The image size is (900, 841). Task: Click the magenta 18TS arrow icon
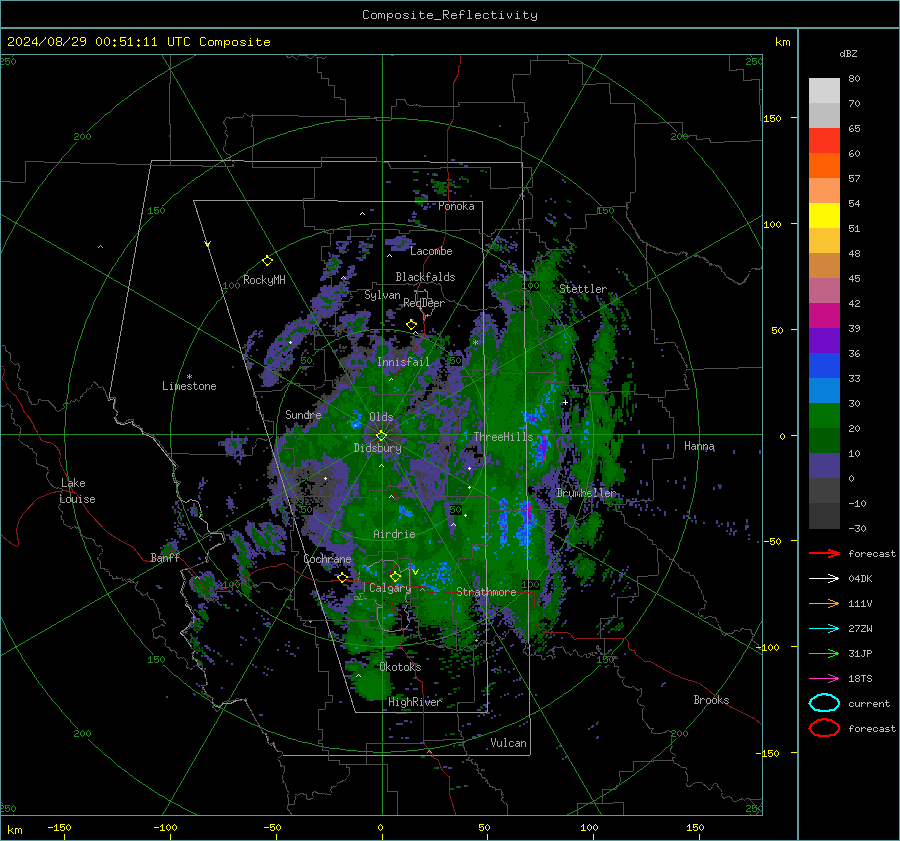click(824, 679)
